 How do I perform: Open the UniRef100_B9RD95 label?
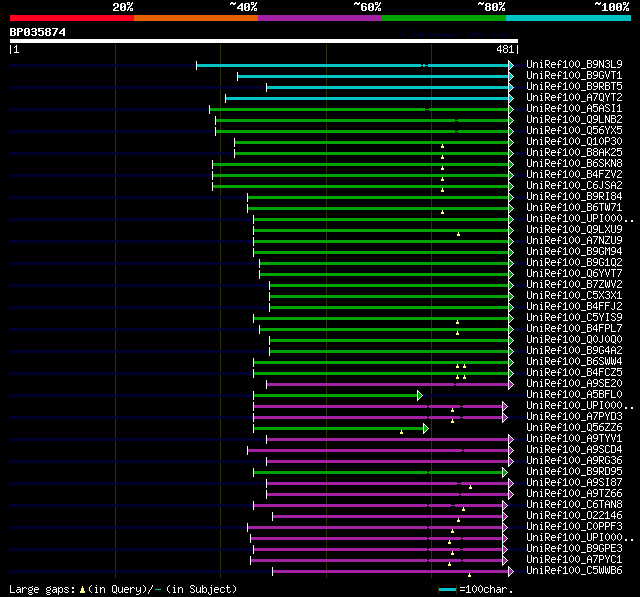(574, 472)
